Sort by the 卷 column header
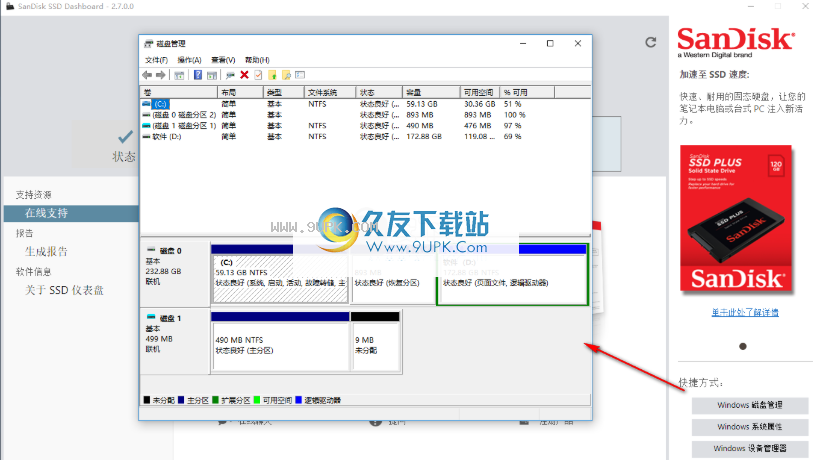Image resolution: width=813 pixels, height=460 pixels. coord(178,92)
